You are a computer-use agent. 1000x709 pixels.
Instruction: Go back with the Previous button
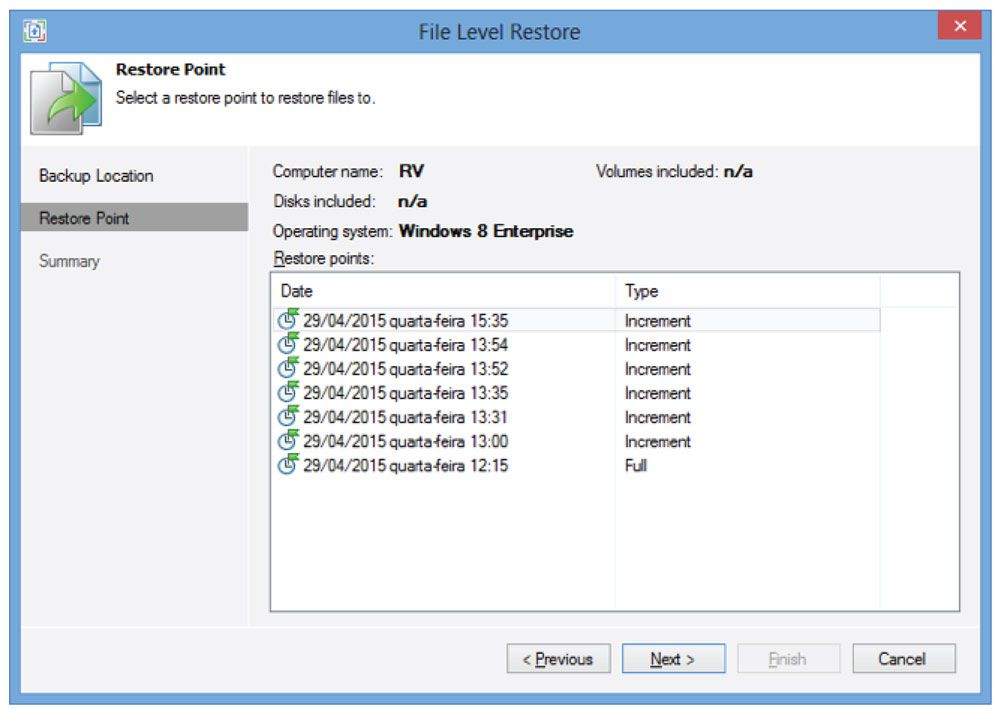pyautogui.click(x=558, y=659)
